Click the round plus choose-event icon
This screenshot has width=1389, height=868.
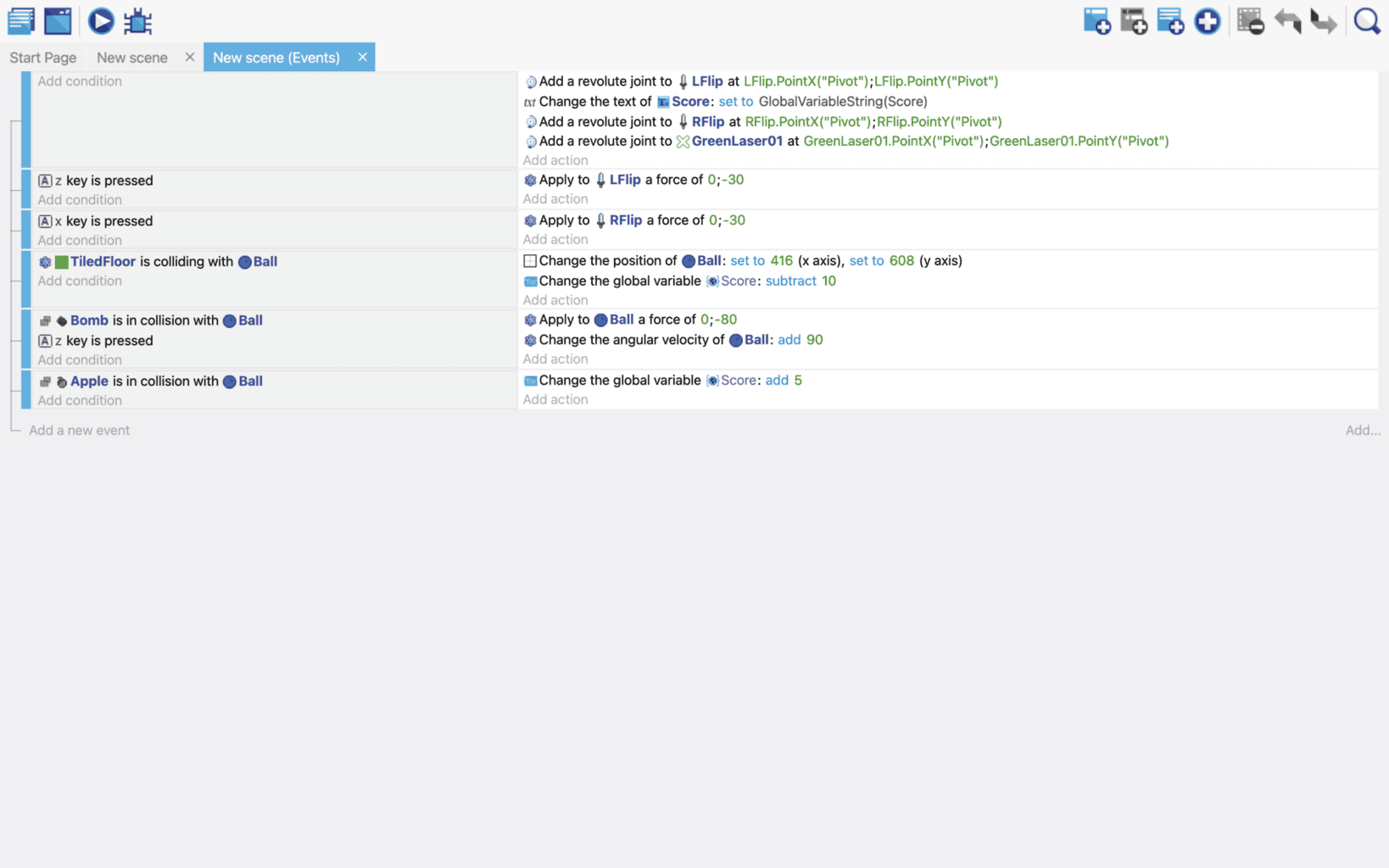[1207, 21]
